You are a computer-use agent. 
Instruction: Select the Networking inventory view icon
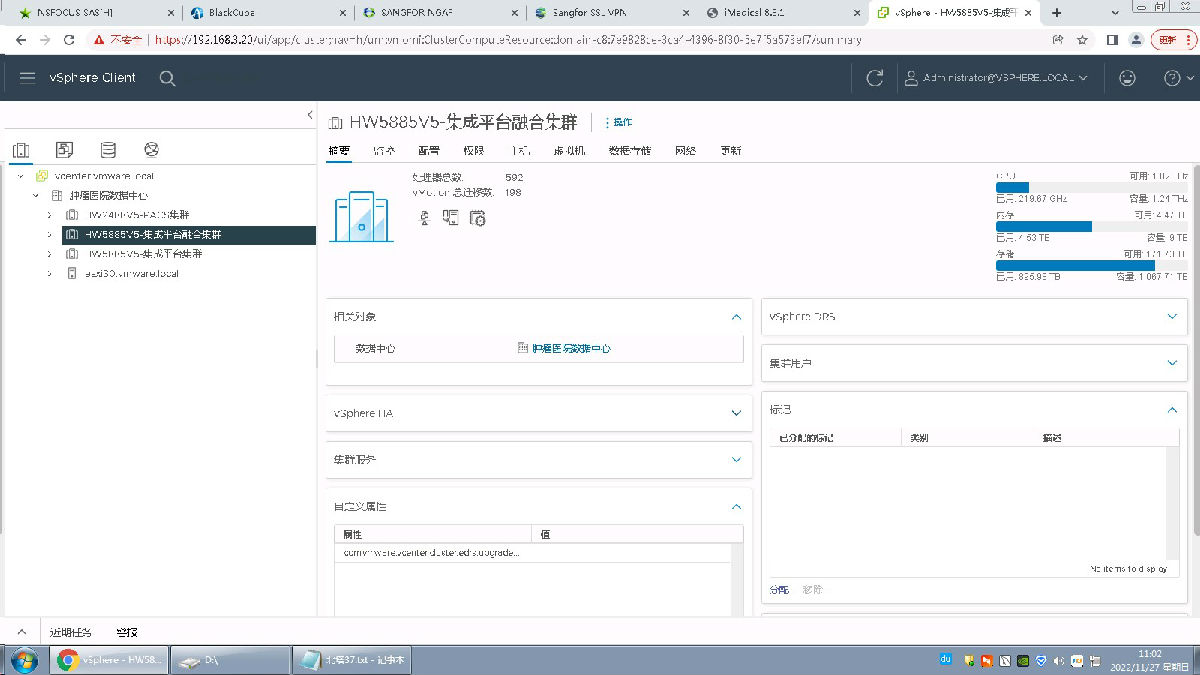pos(152,150)
